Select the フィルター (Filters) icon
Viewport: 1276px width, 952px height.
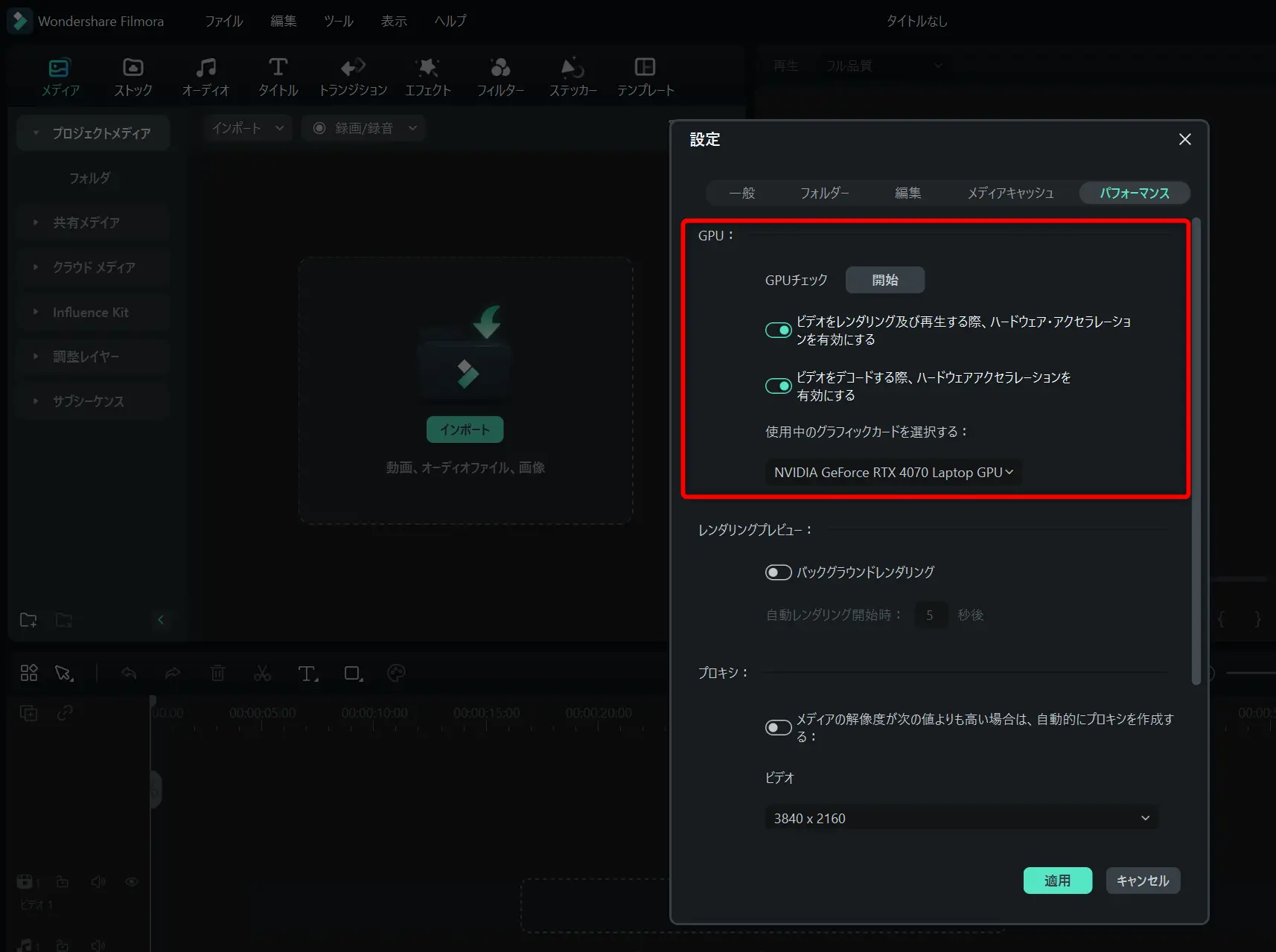coord(500,68)
